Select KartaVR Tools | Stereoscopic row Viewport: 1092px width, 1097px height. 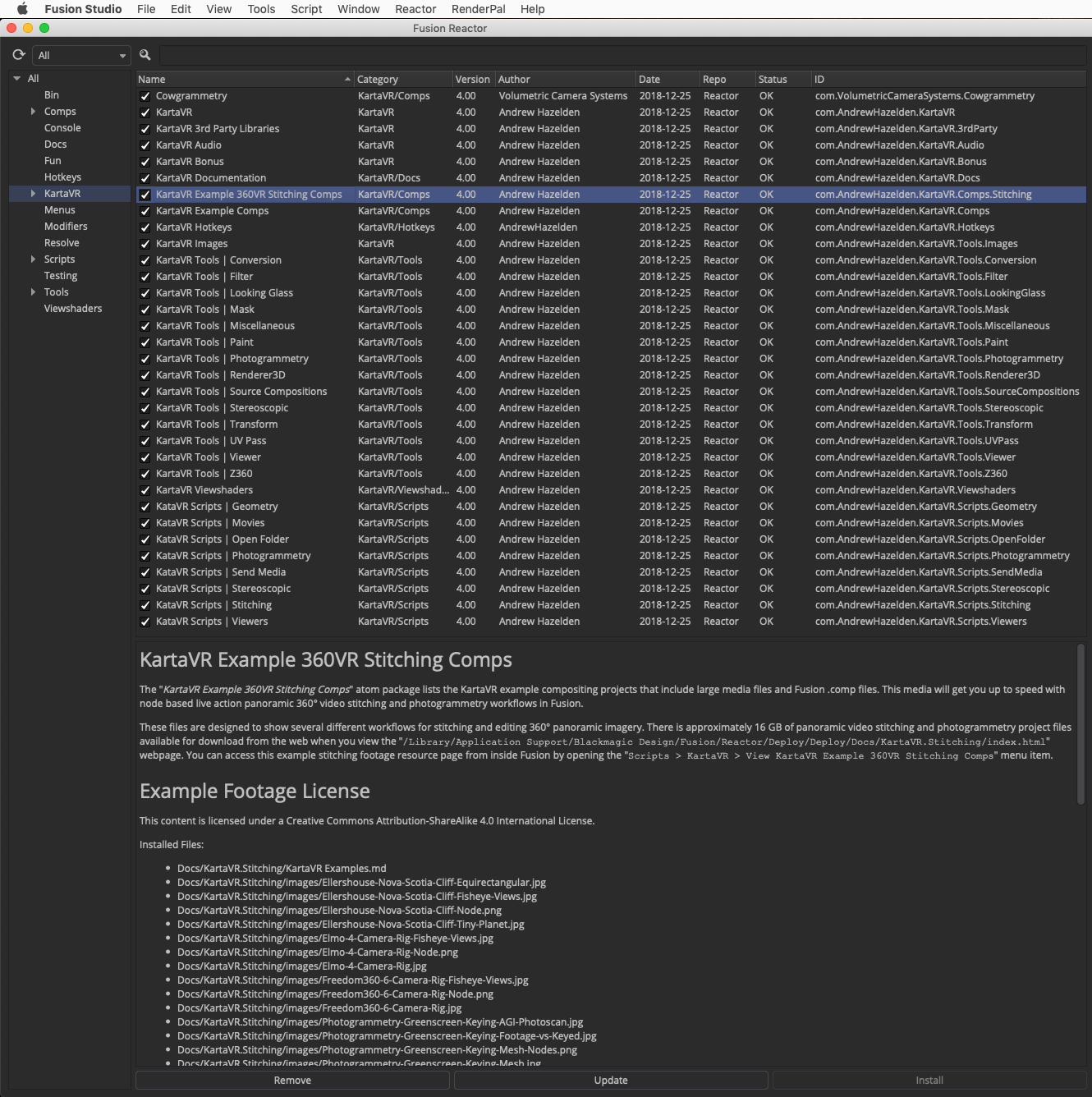[611, 408]
